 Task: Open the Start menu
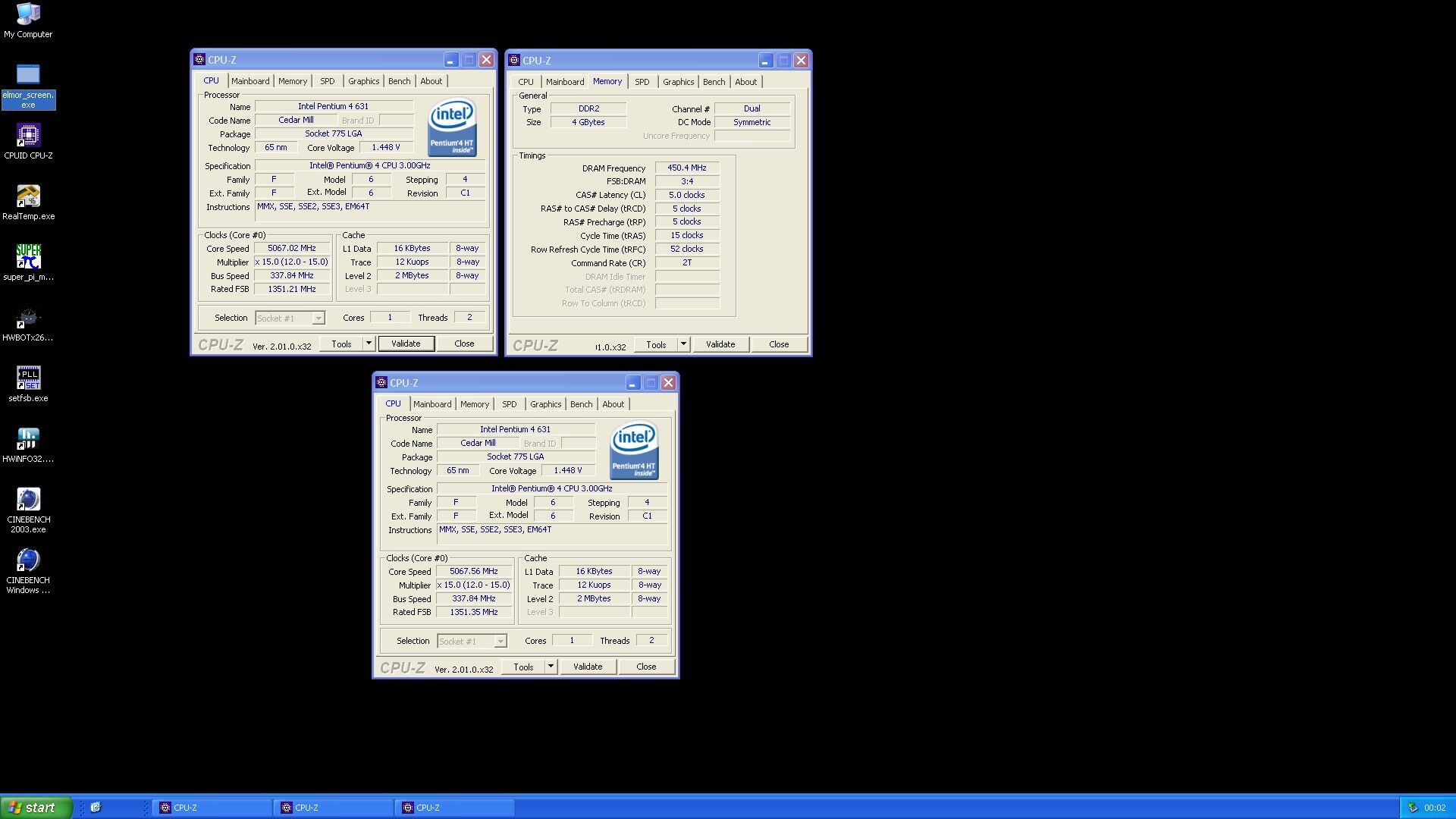[36, 808]
